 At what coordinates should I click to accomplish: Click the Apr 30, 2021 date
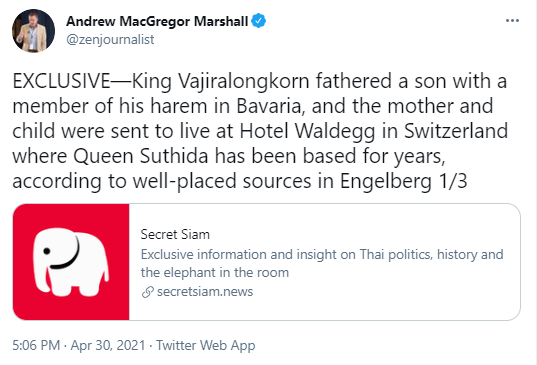[x=108, y=345]
